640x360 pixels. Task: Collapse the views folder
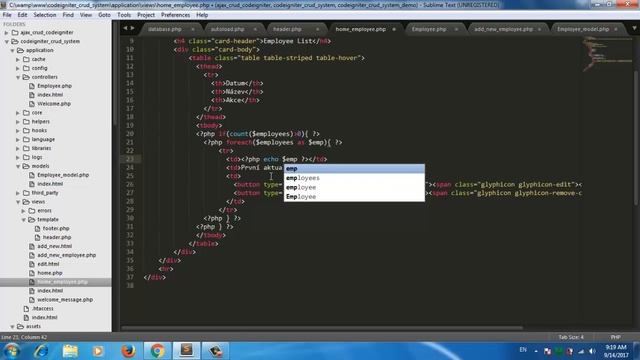[18, 202]
